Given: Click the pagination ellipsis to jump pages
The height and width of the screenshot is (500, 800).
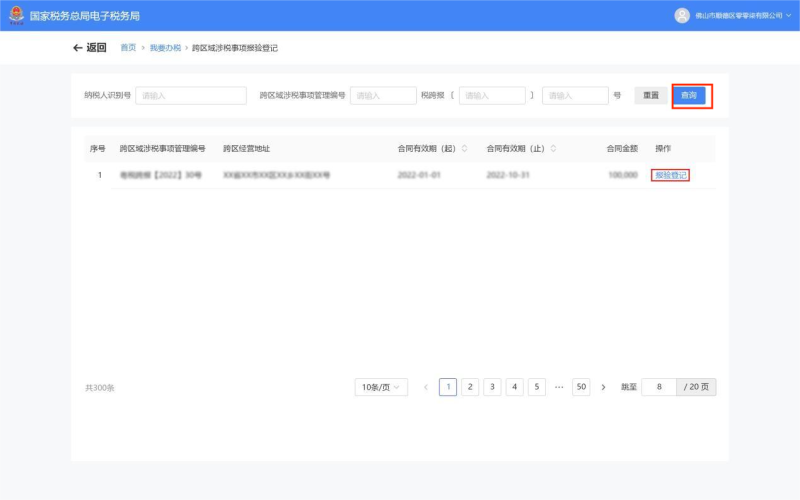Looking at the screenshot, I should pos(559,387).
